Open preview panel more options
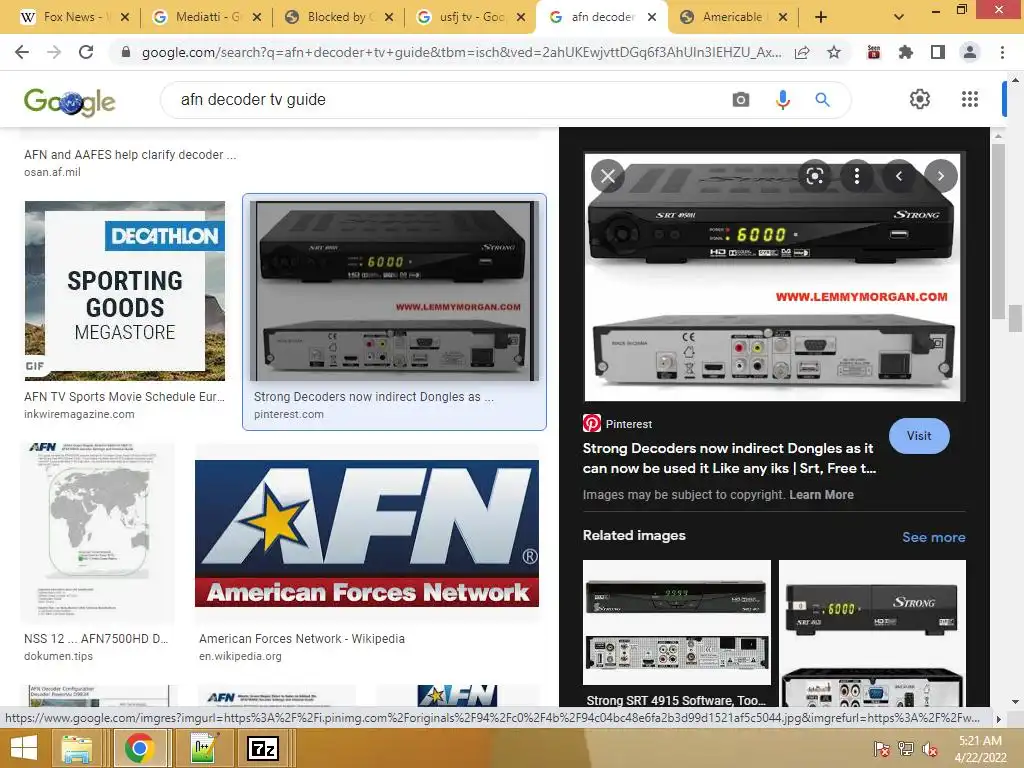This screenshot has height=768, width=1024. (857, 176)
